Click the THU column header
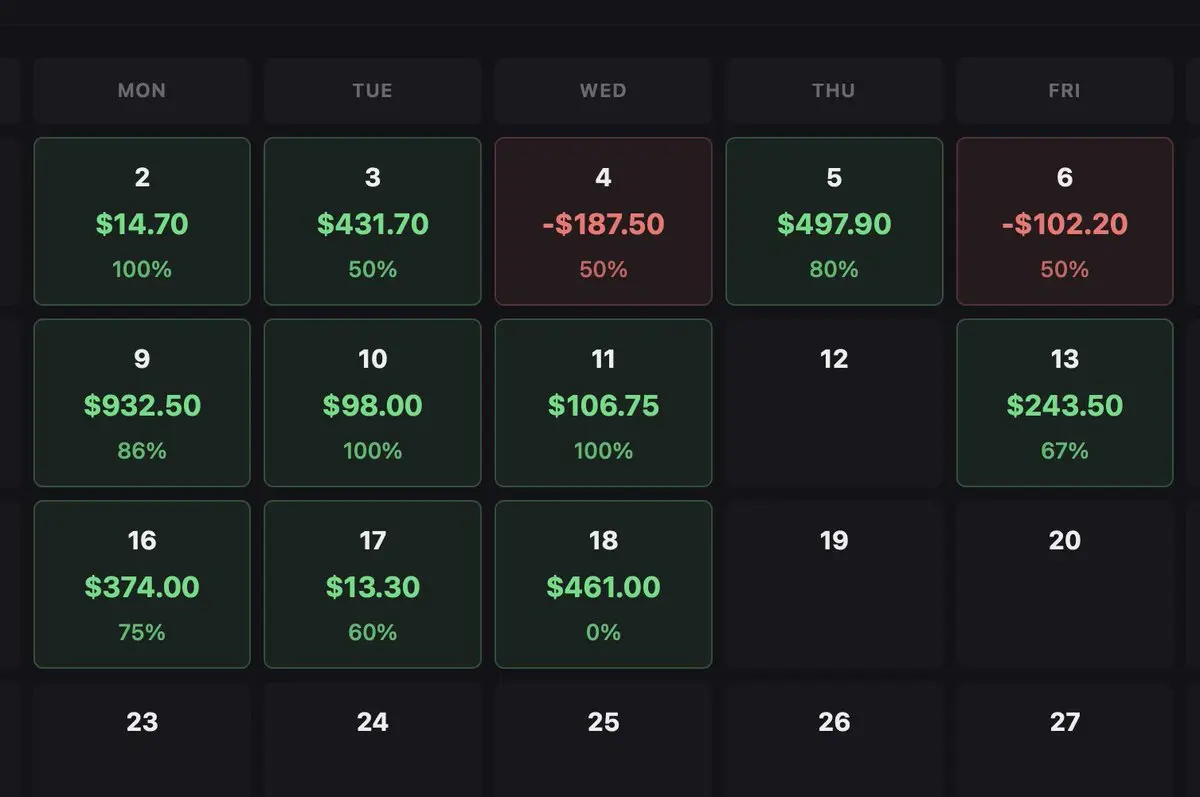The image size is (1200, 797). point(834,90)
